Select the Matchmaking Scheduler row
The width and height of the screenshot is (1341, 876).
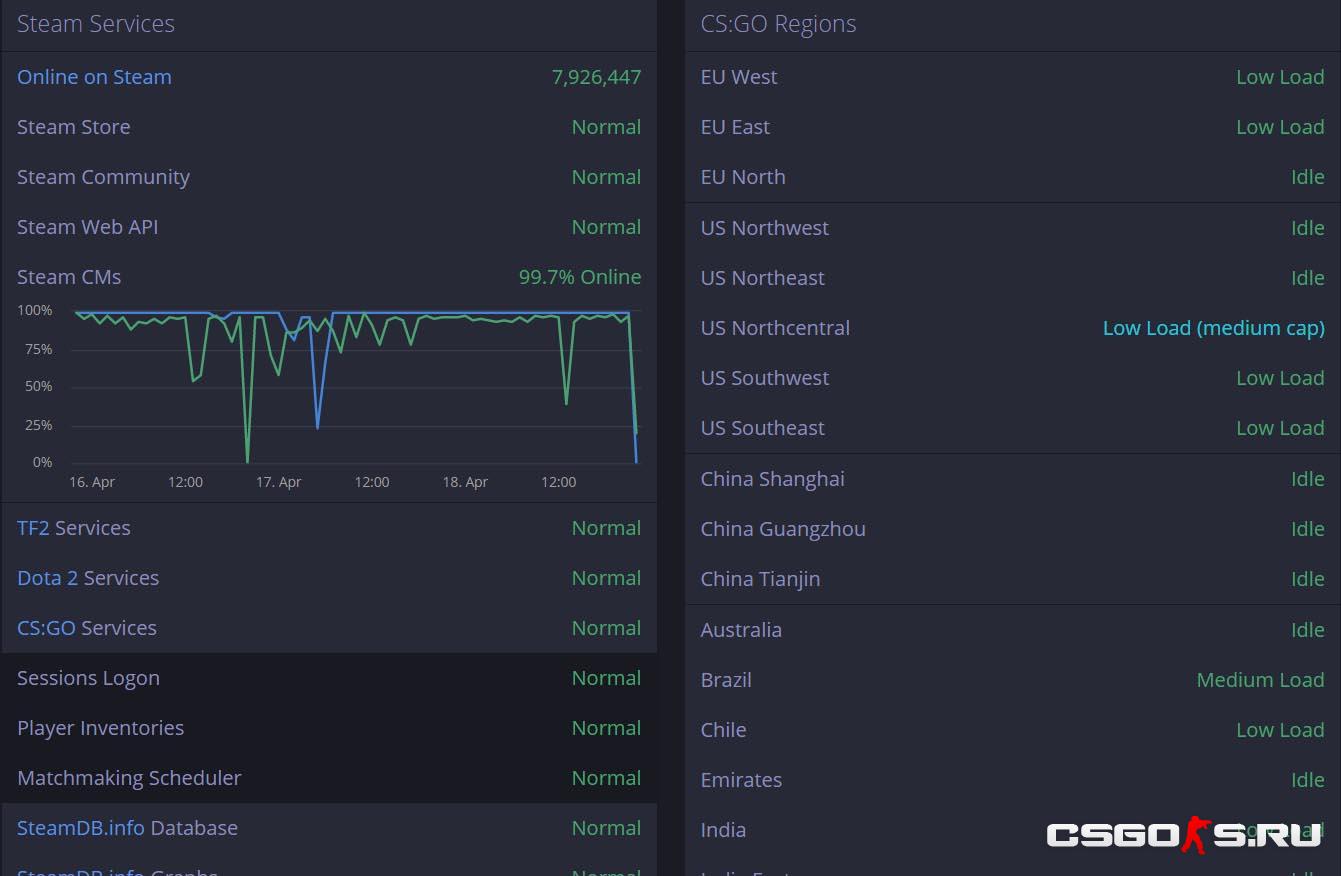point(329,778)
